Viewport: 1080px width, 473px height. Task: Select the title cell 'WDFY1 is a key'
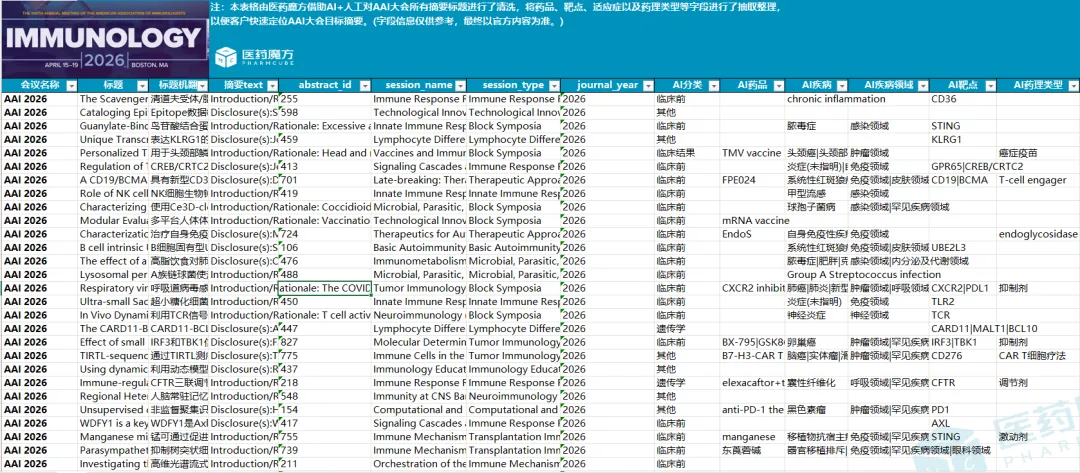pyautogui.click(x=113, y=423)
